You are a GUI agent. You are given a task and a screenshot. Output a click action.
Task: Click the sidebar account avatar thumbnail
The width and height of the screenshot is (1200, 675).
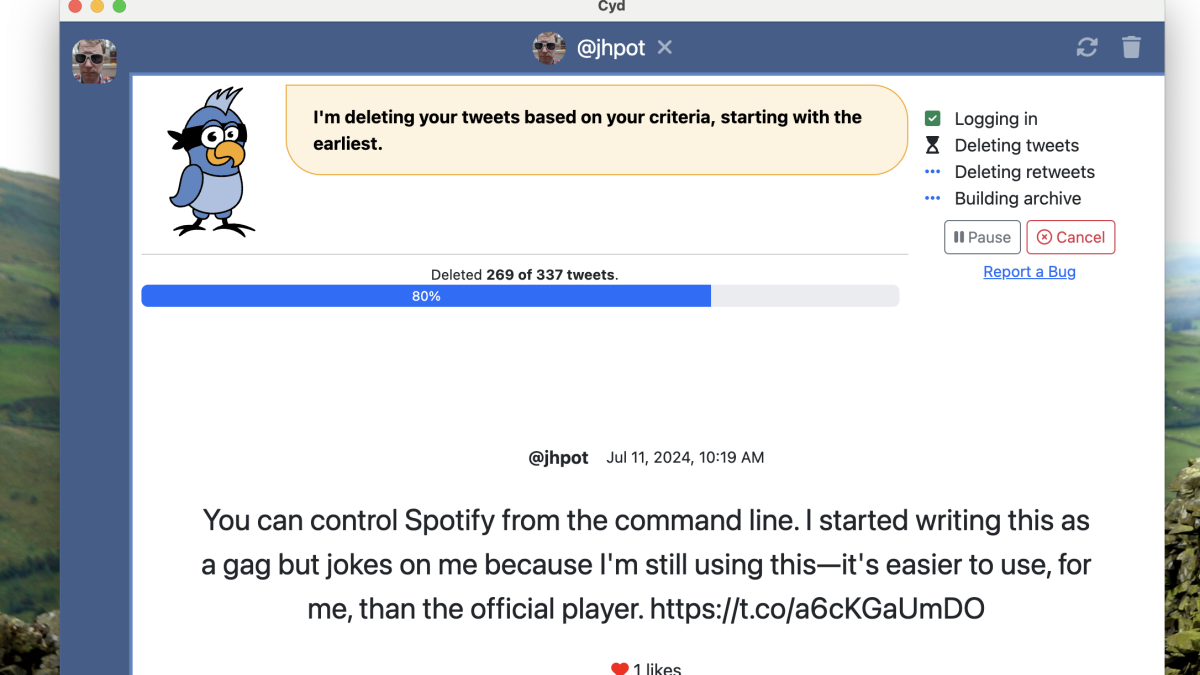94,61
